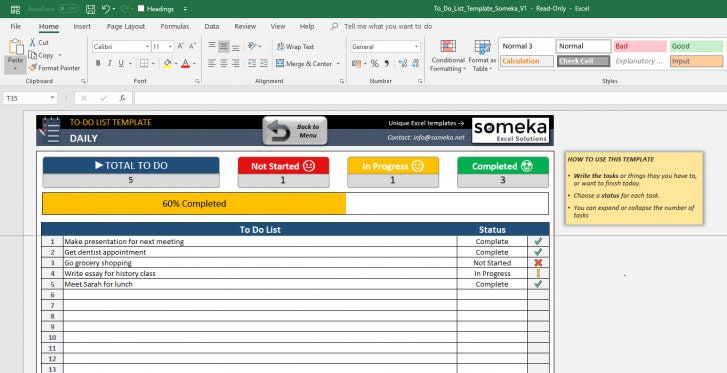Apply Underline formatting
The height and width of the screenshot is (373, 727).
121,64
